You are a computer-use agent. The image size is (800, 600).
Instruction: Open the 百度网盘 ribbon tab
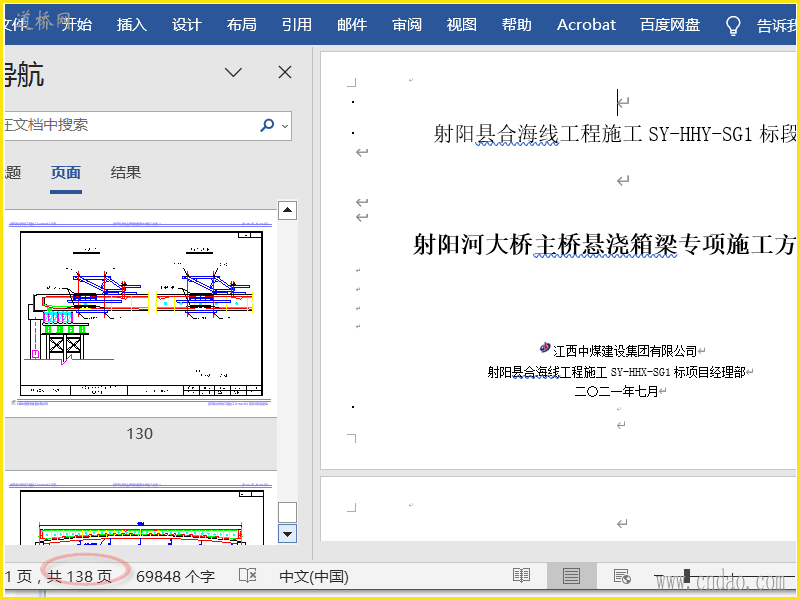670,24
